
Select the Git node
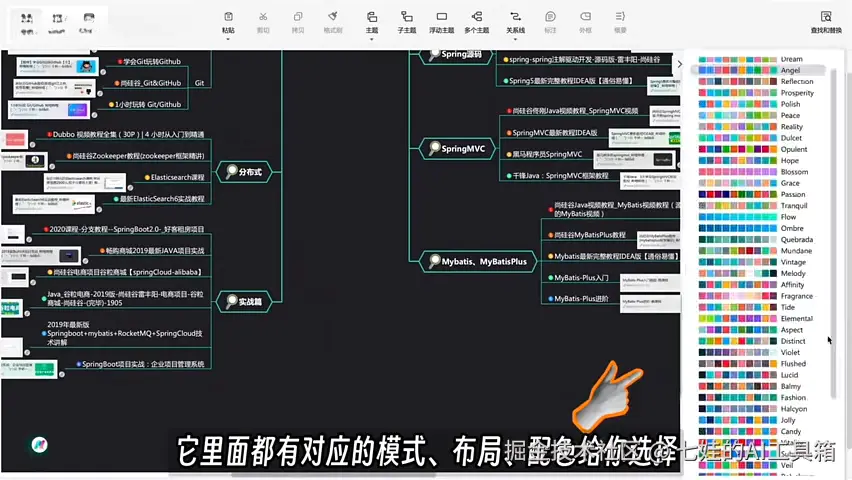pyautogui.click(x=199, y=83)
